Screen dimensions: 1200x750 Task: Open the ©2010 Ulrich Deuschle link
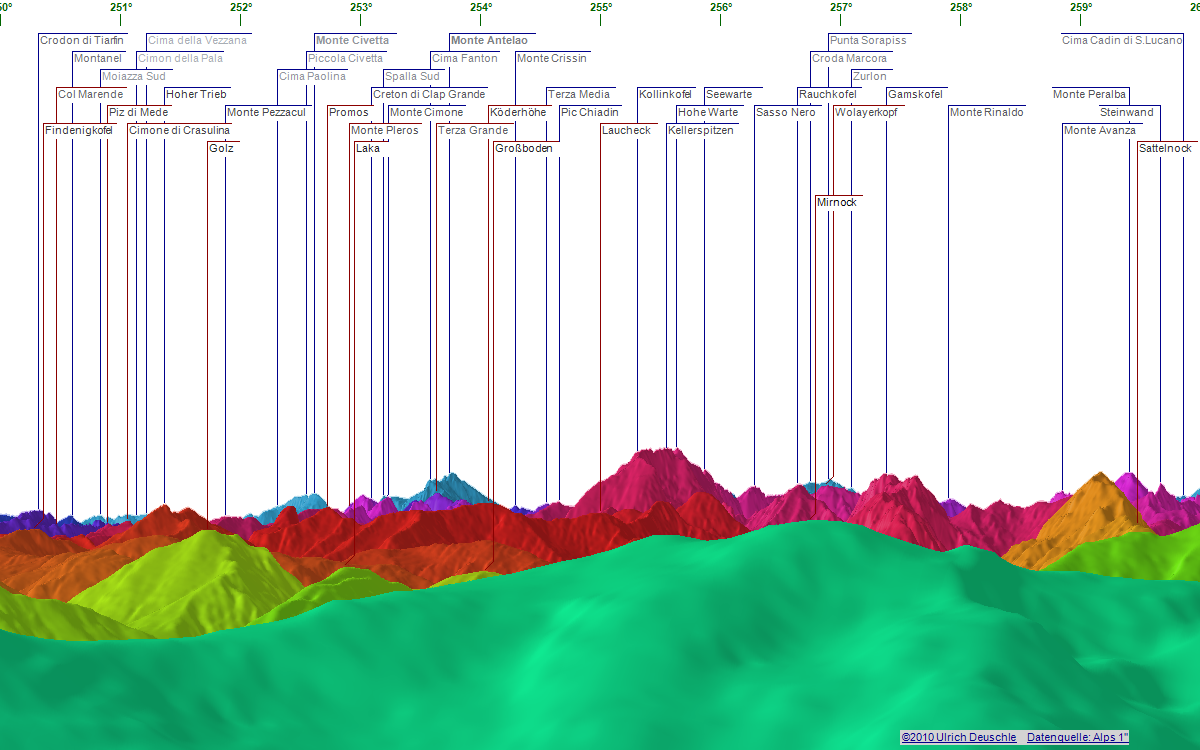pos(958,737)
